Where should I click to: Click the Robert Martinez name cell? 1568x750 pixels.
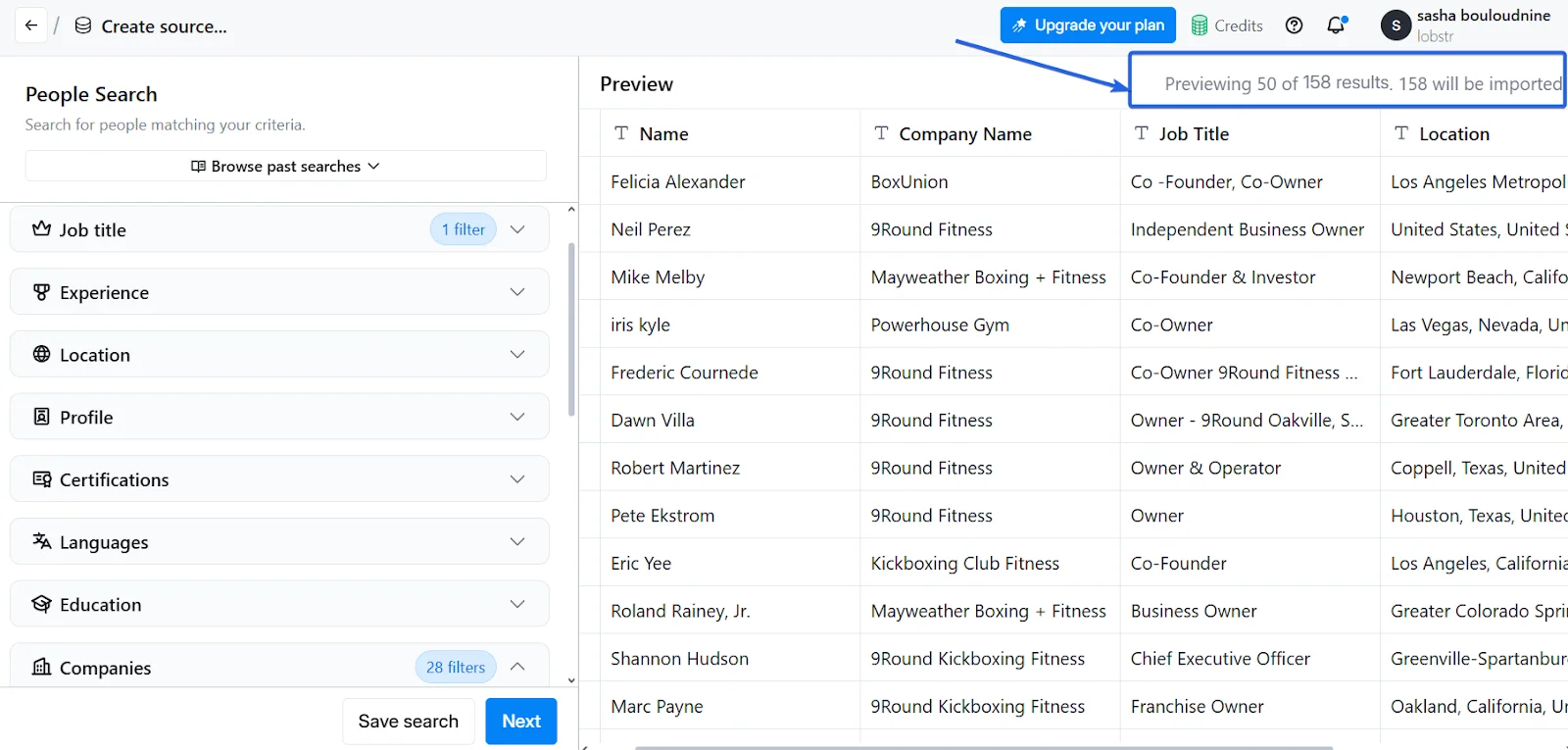730,468
